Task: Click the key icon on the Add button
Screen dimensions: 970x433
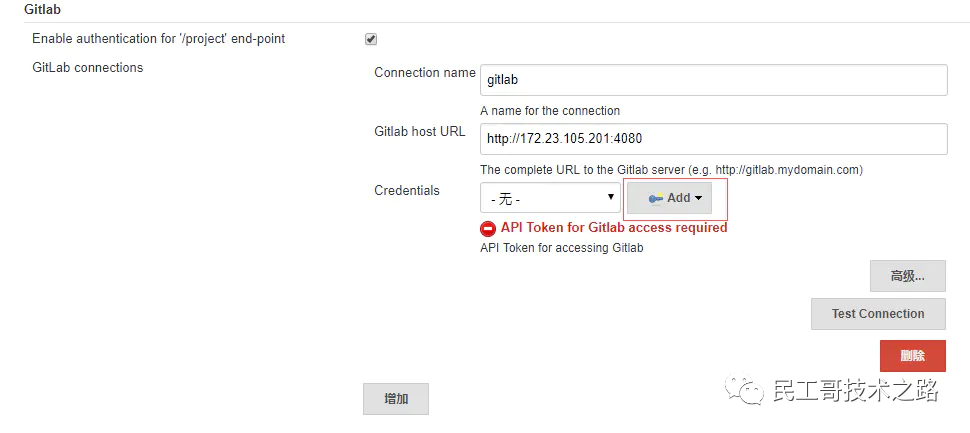Action: click(656, 199)
